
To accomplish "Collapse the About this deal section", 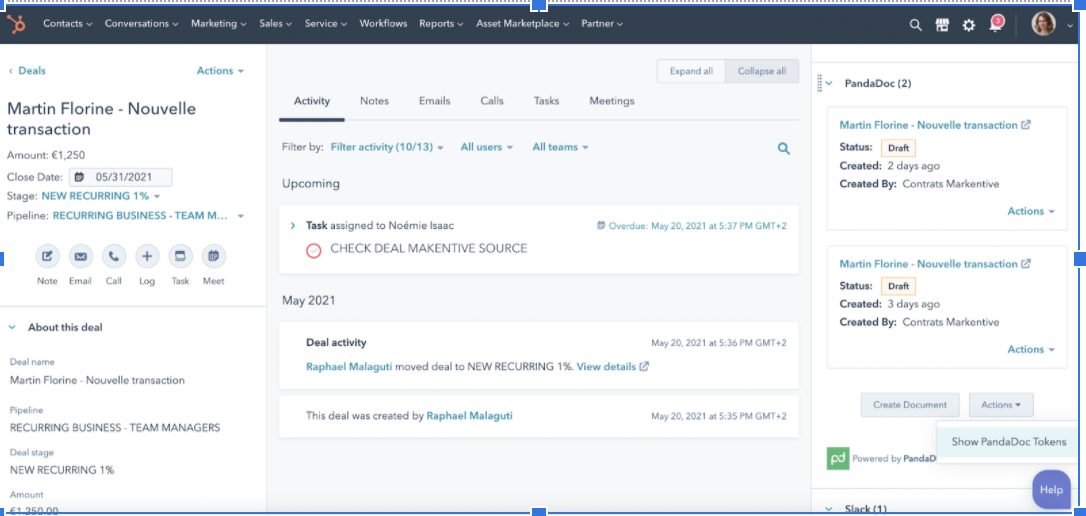I will 12,328.
